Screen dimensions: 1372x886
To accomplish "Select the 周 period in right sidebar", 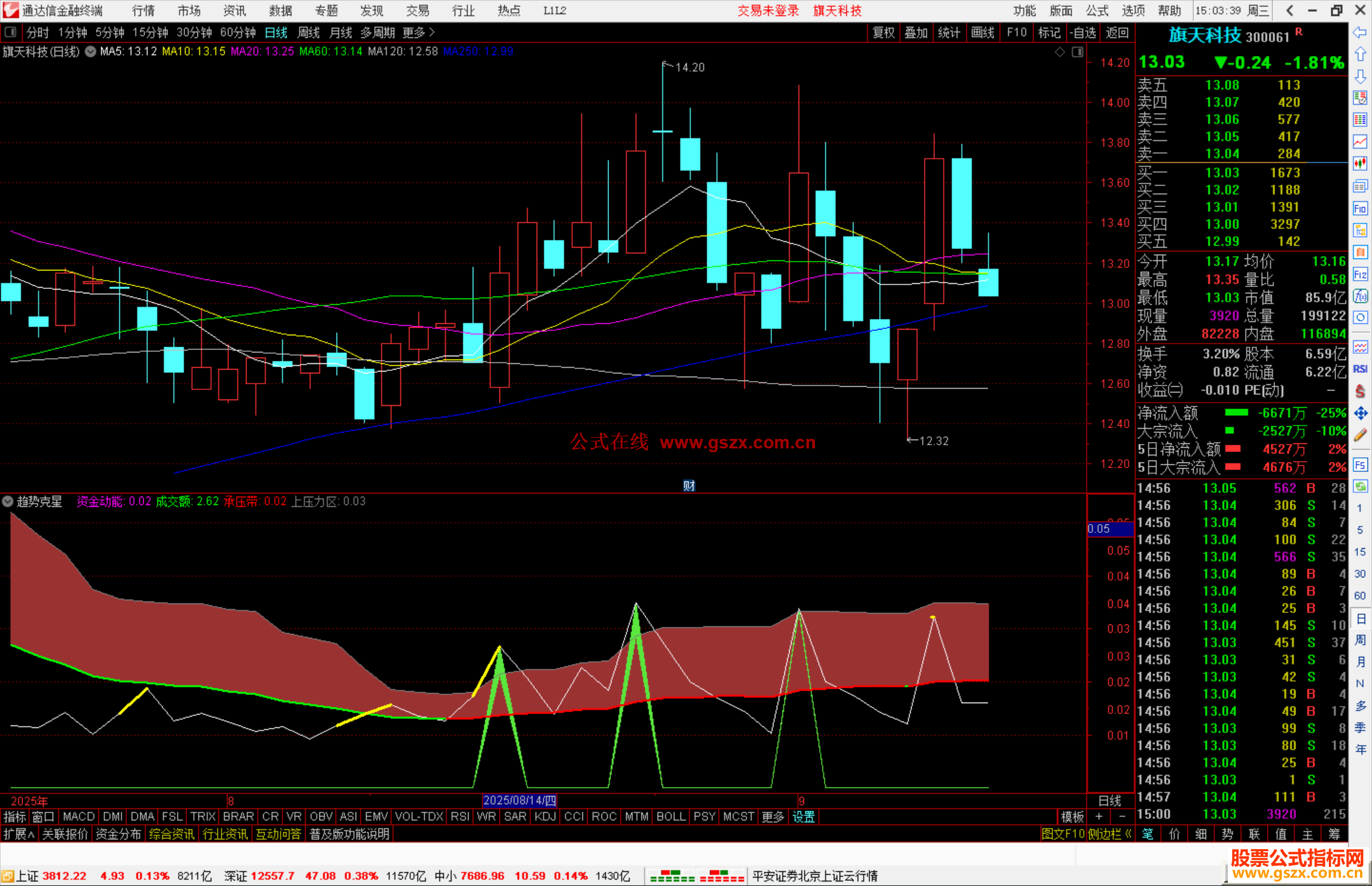I will pyautogui.click(x=1360, y=640).
